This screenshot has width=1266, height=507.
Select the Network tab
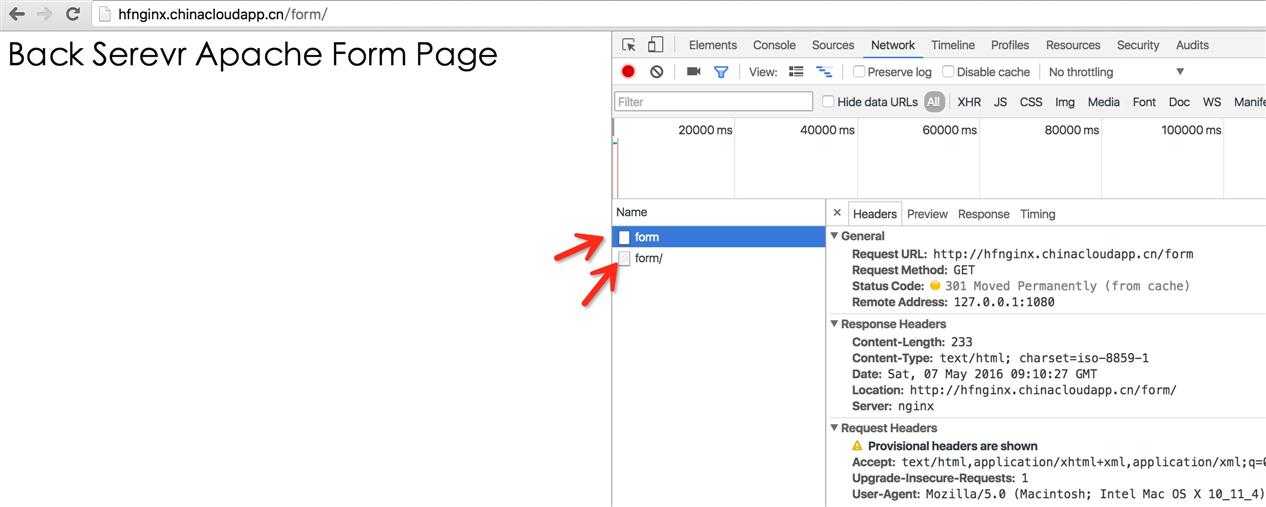(893, 45)
